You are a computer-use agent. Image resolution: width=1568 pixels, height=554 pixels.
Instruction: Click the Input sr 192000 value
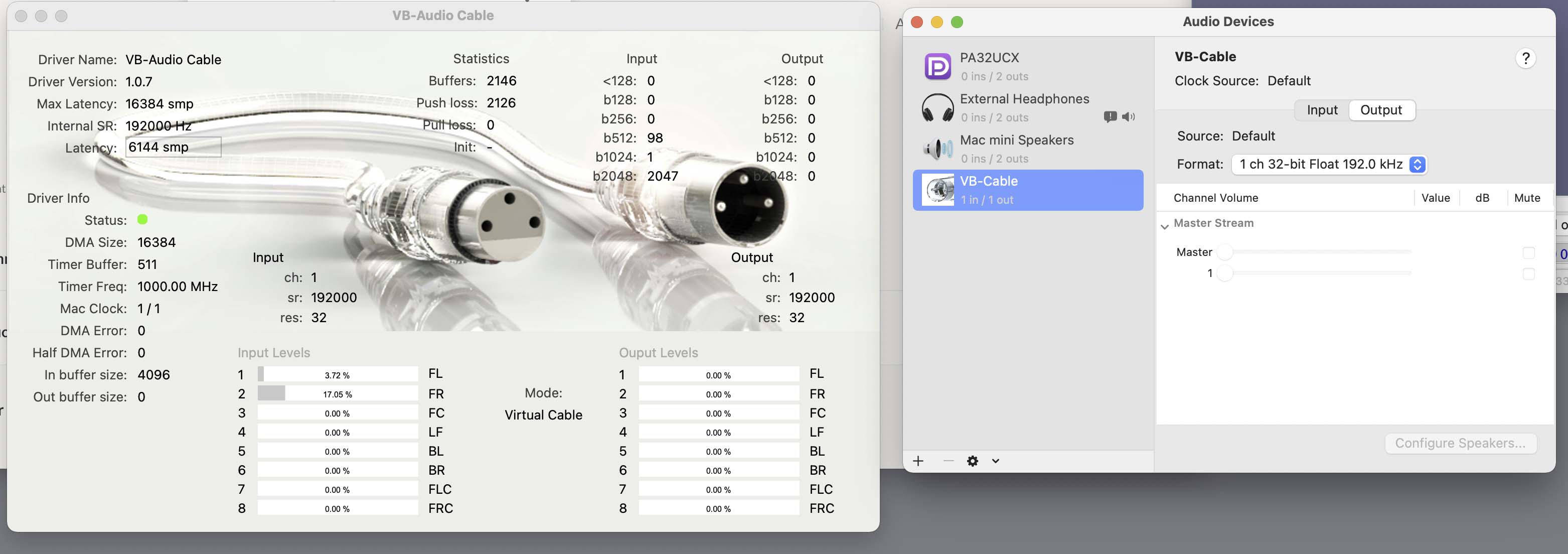[334, 298]
